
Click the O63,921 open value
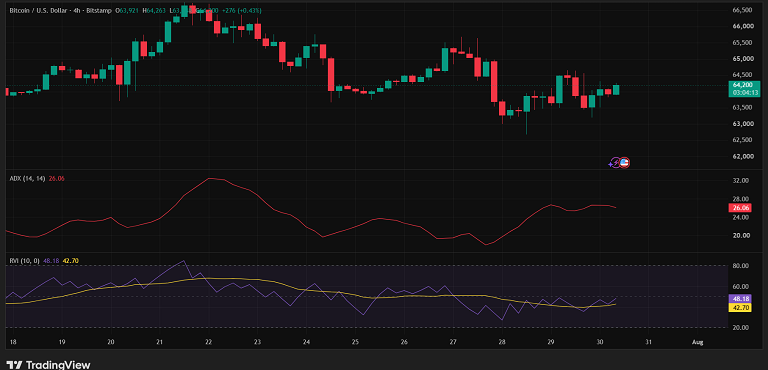pyautogui.click(x=128, y=10)
